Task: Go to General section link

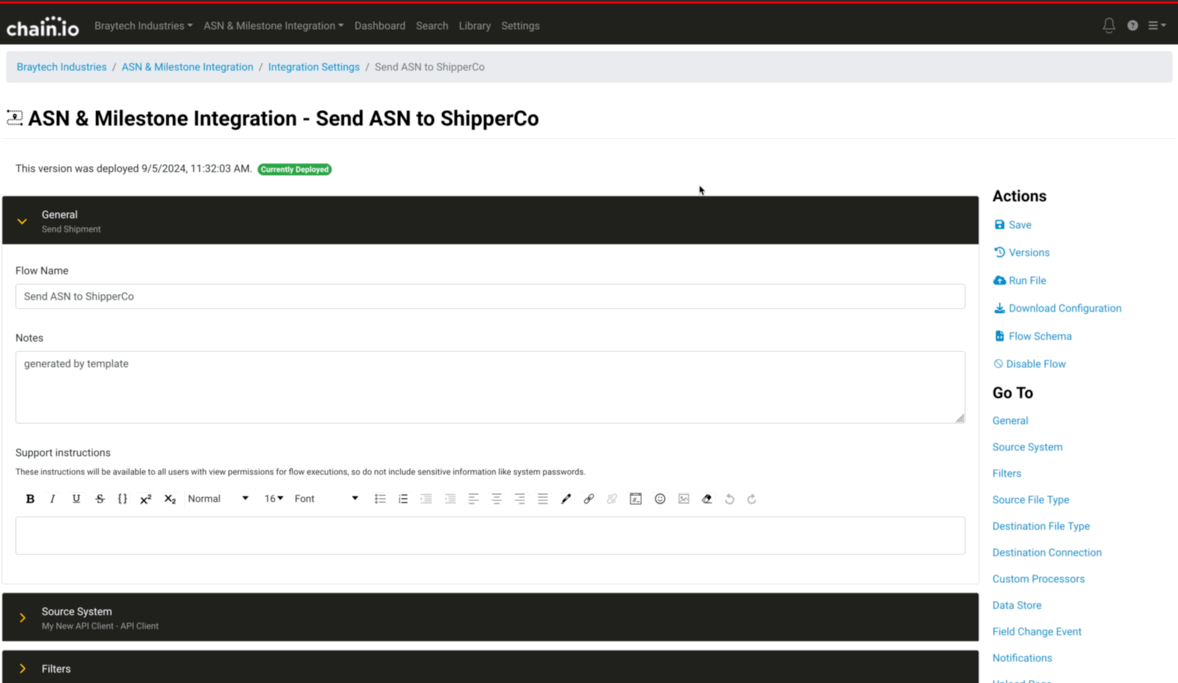Action: (x=1010, y=421)
